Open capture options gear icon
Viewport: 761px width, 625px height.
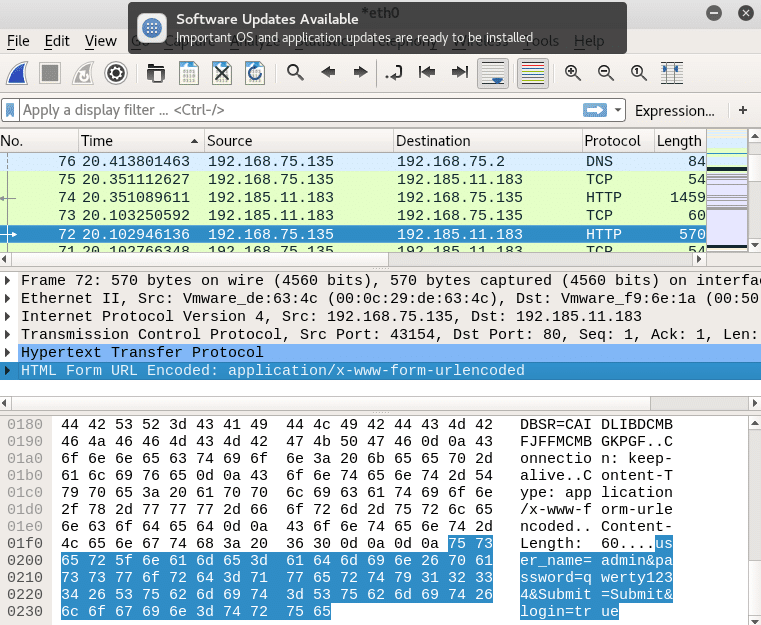tap(116, 73)
